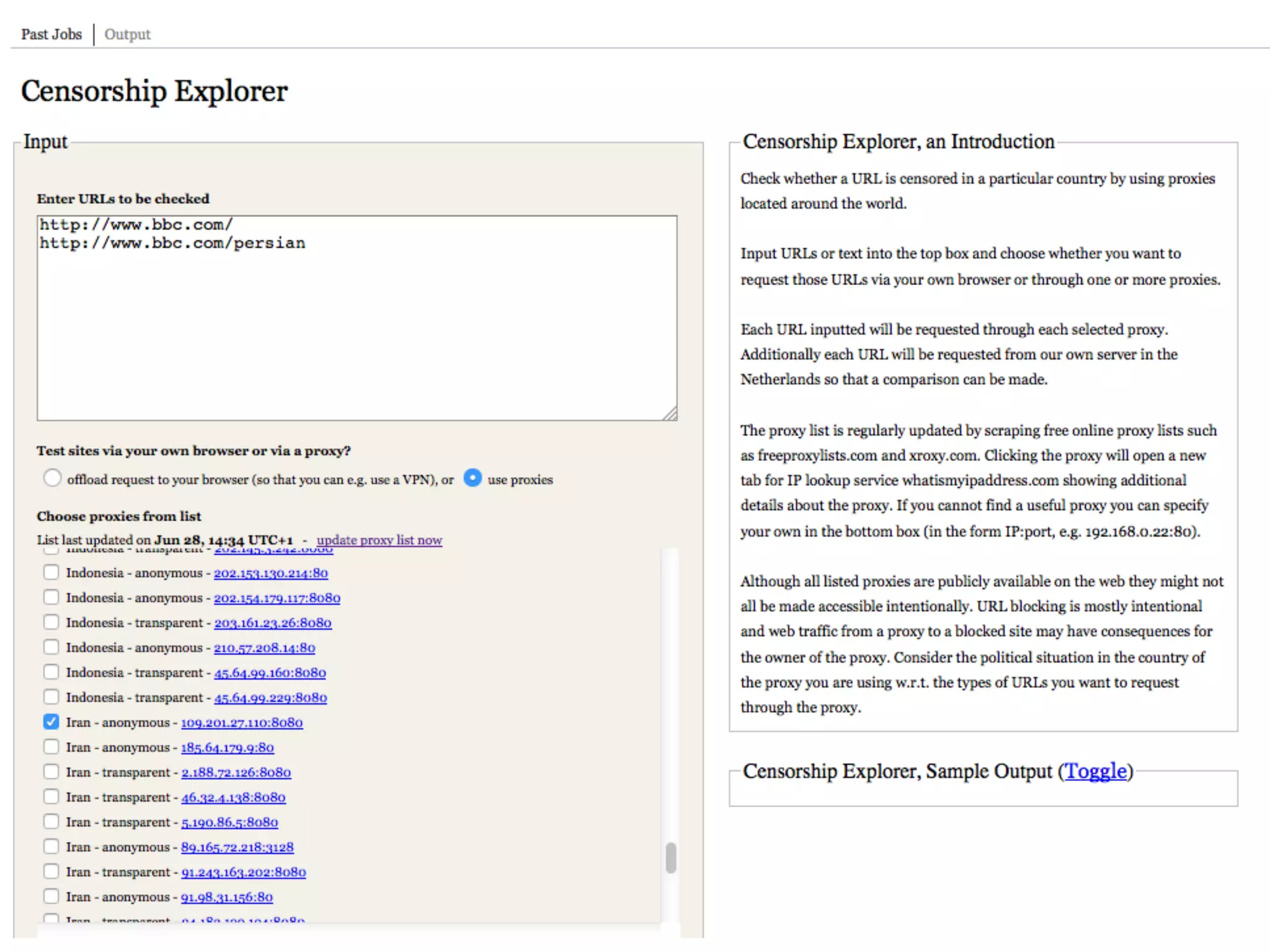Click inside the URLs text area
1270x952 pixels.
[x=357, y=317]
